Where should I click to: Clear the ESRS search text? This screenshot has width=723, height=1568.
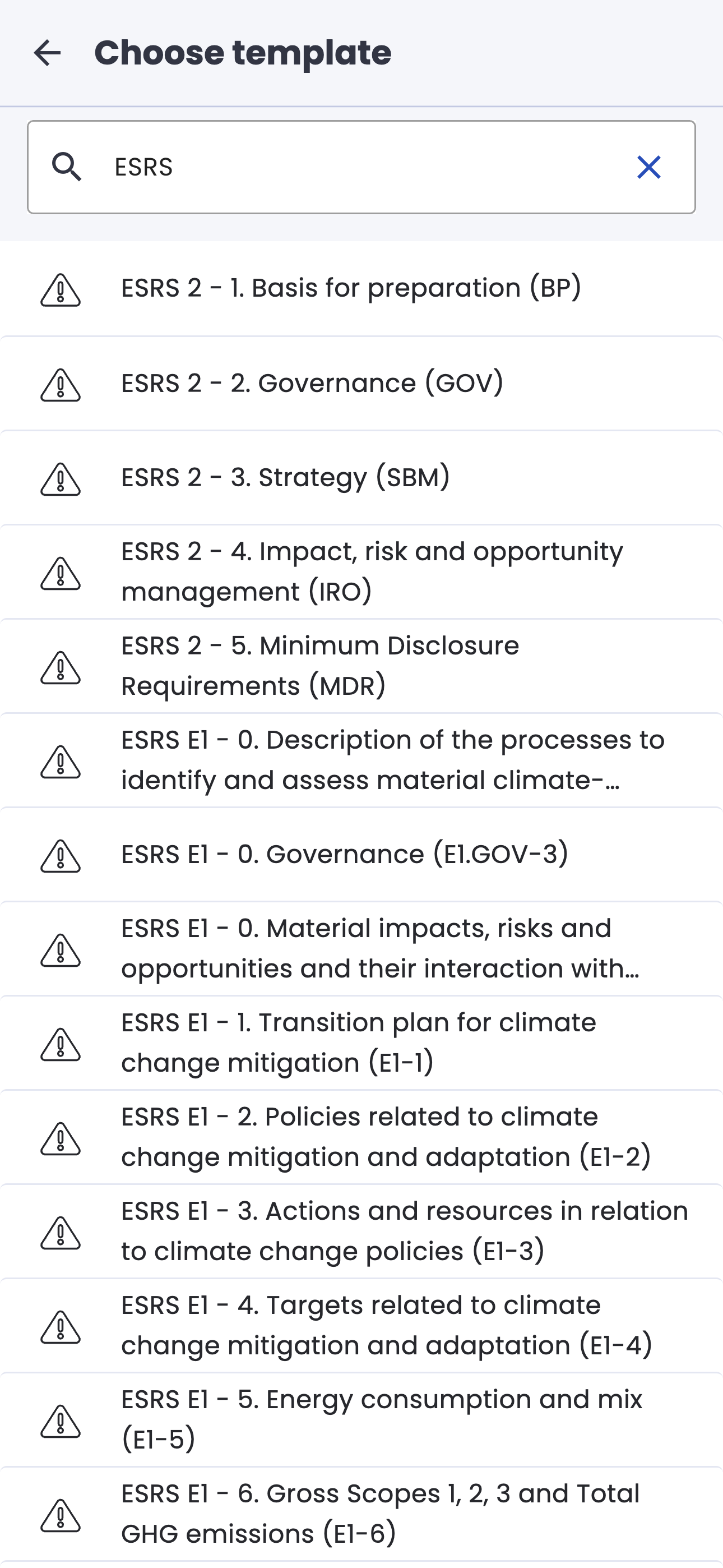tap(649, 167)
